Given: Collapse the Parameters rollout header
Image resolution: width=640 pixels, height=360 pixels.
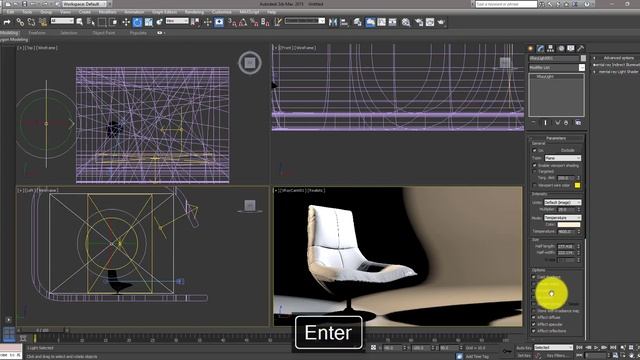Looking at the screenshot, I should point(556,138).
